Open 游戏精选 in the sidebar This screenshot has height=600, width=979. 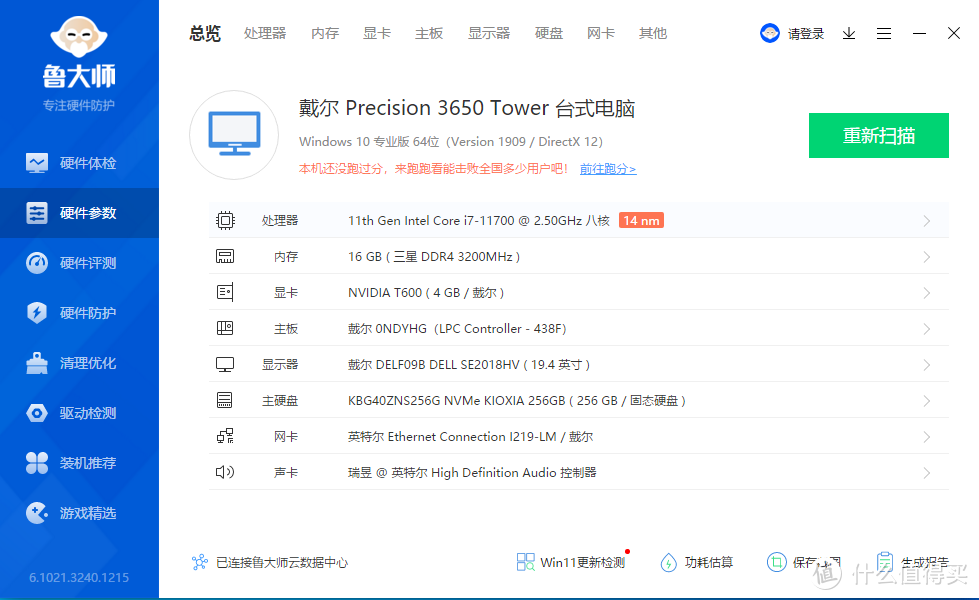[x=79, y=512]
